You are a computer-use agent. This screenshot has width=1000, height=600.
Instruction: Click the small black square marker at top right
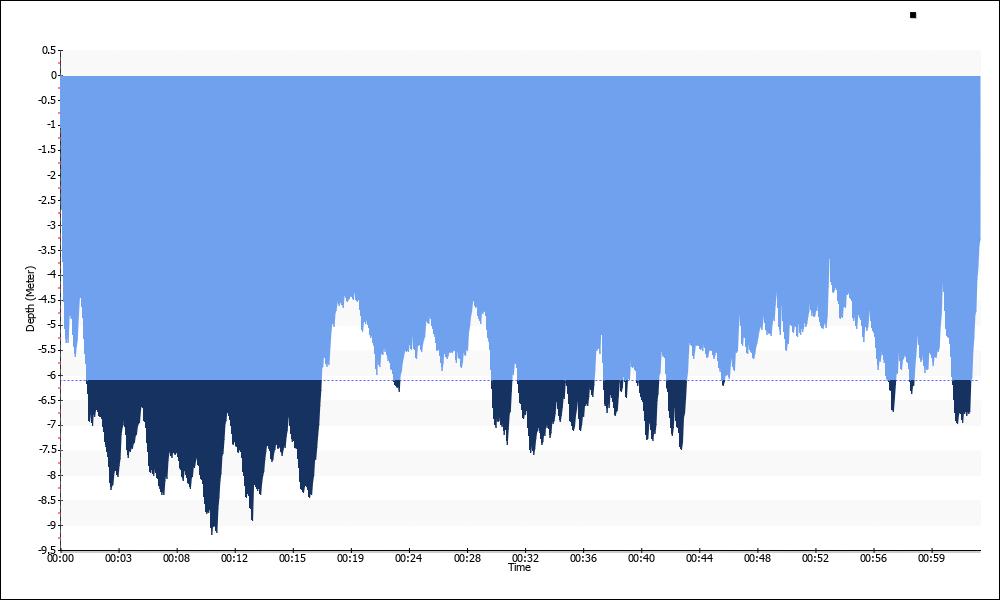click(x=913, y=15)
